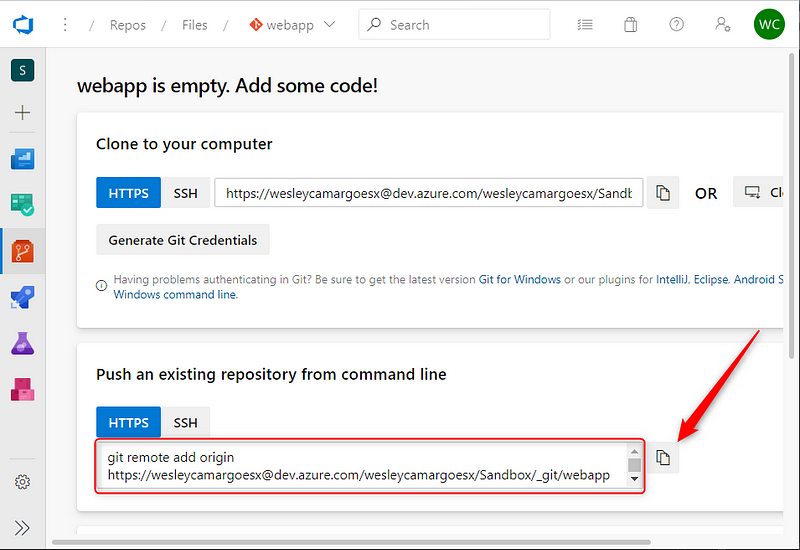
Task: Open project settings gear icon
Action: [x=22, y=482]
